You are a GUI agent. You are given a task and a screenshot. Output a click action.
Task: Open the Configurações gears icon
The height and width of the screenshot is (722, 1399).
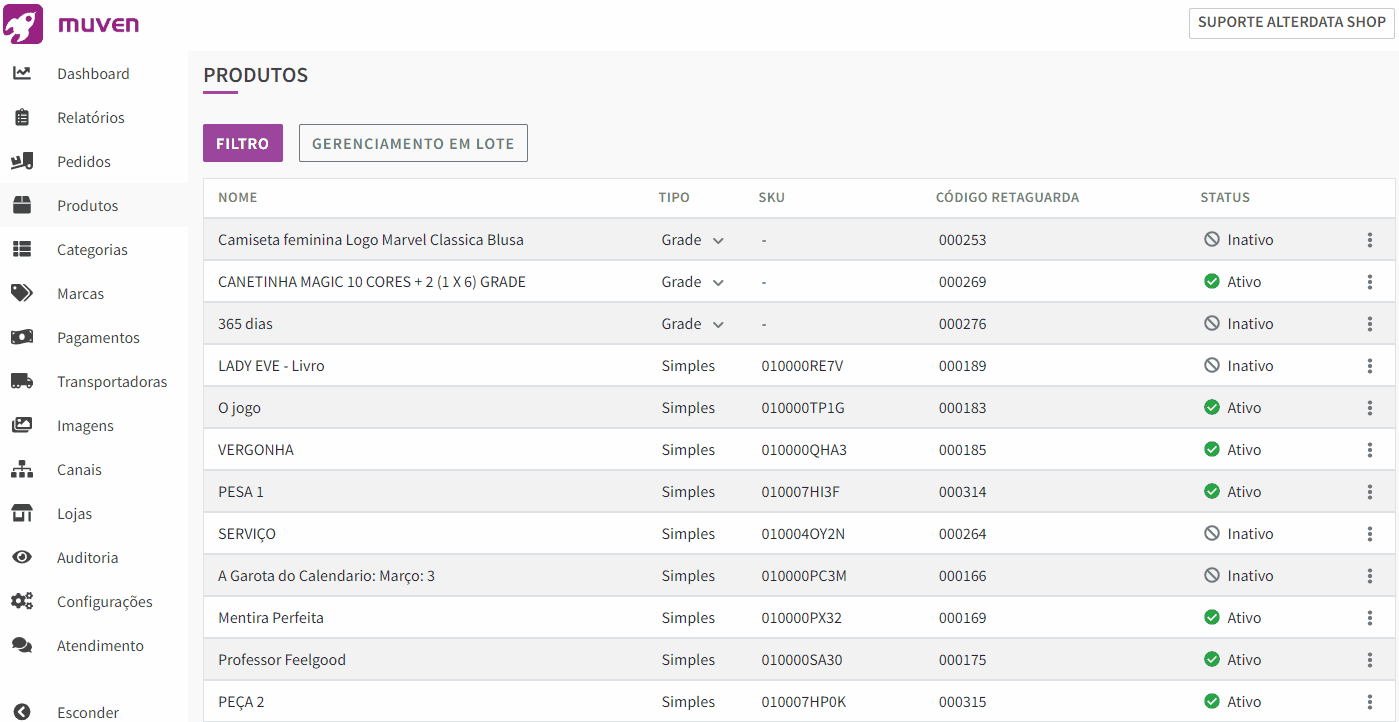(x=22, y=601)
